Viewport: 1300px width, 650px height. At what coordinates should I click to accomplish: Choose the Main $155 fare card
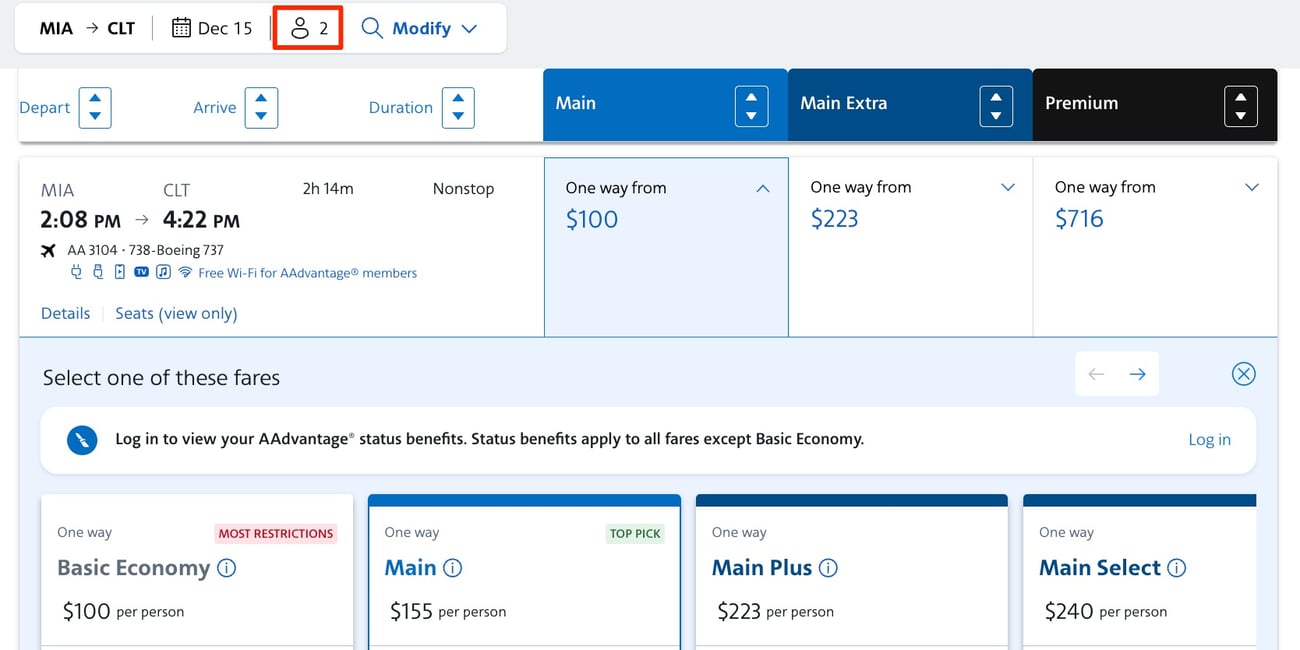pos(524,572)
